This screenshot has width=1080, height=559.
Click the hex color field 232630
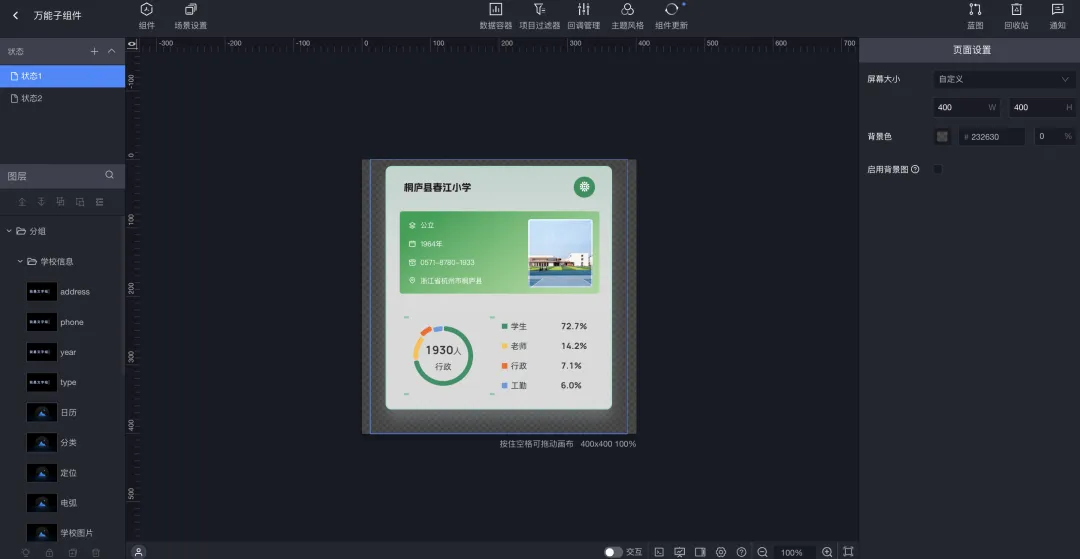point(992,136)
